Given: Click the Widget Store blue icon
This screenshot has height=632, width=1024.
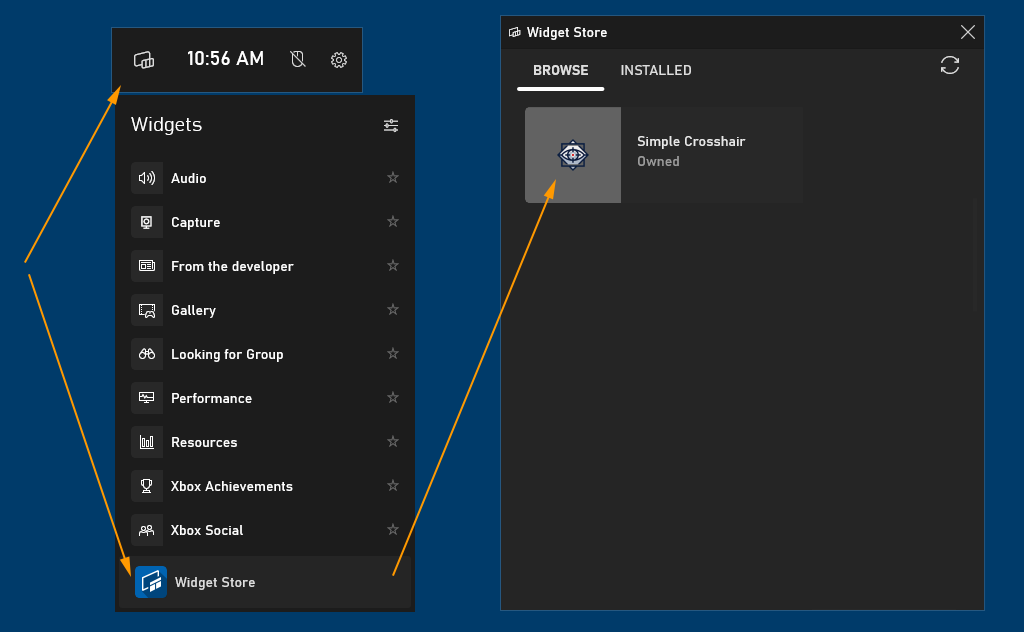Looking at the screenshot, I should coord(151,582).
